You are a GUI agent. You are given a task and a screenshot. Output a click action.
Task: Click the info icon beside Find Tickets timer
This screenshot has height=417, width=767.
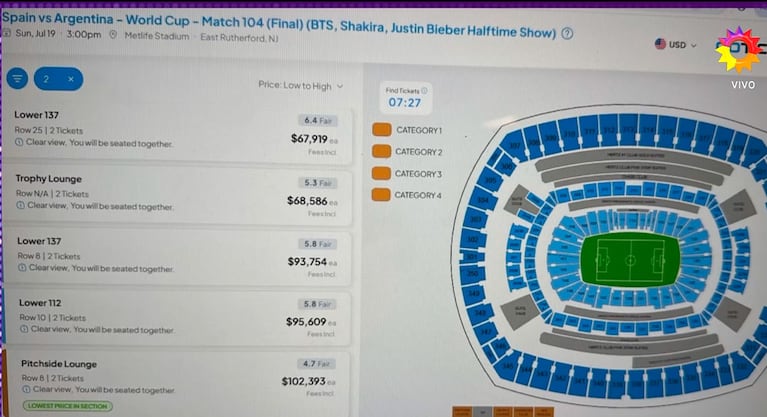424,91
